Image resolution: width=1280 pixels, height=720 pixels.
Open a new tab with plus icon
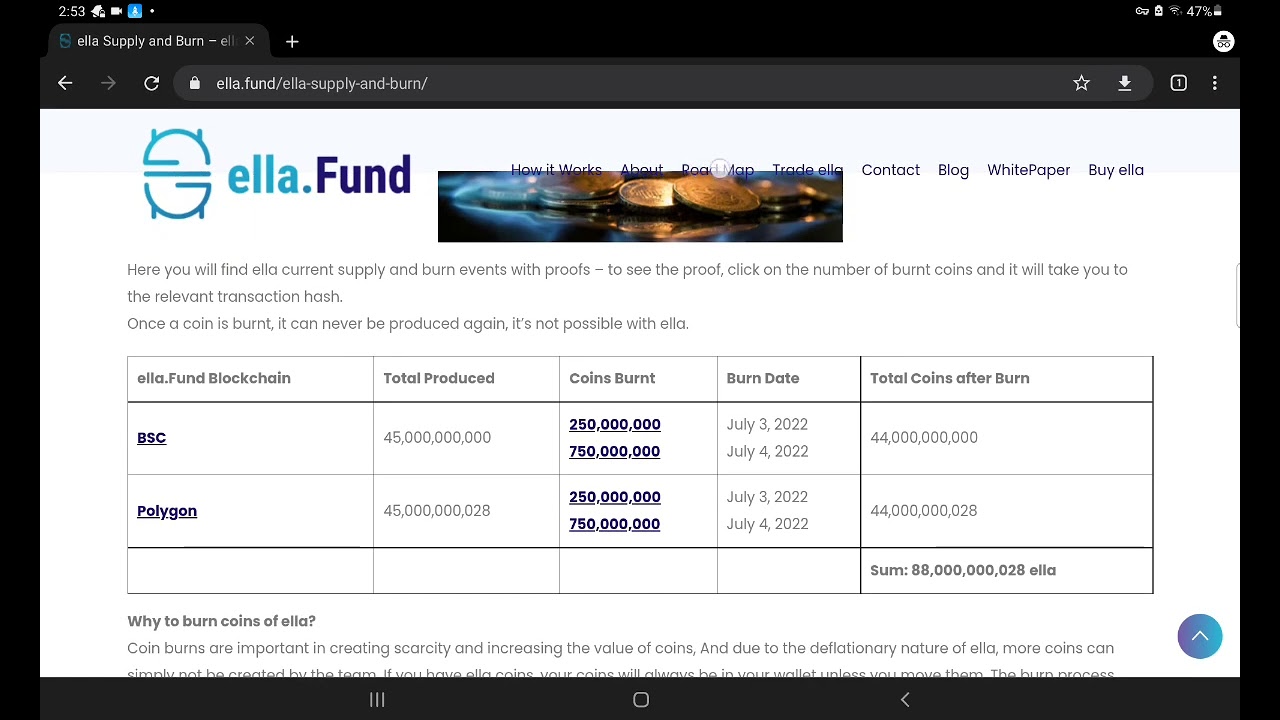pos(292,41)
